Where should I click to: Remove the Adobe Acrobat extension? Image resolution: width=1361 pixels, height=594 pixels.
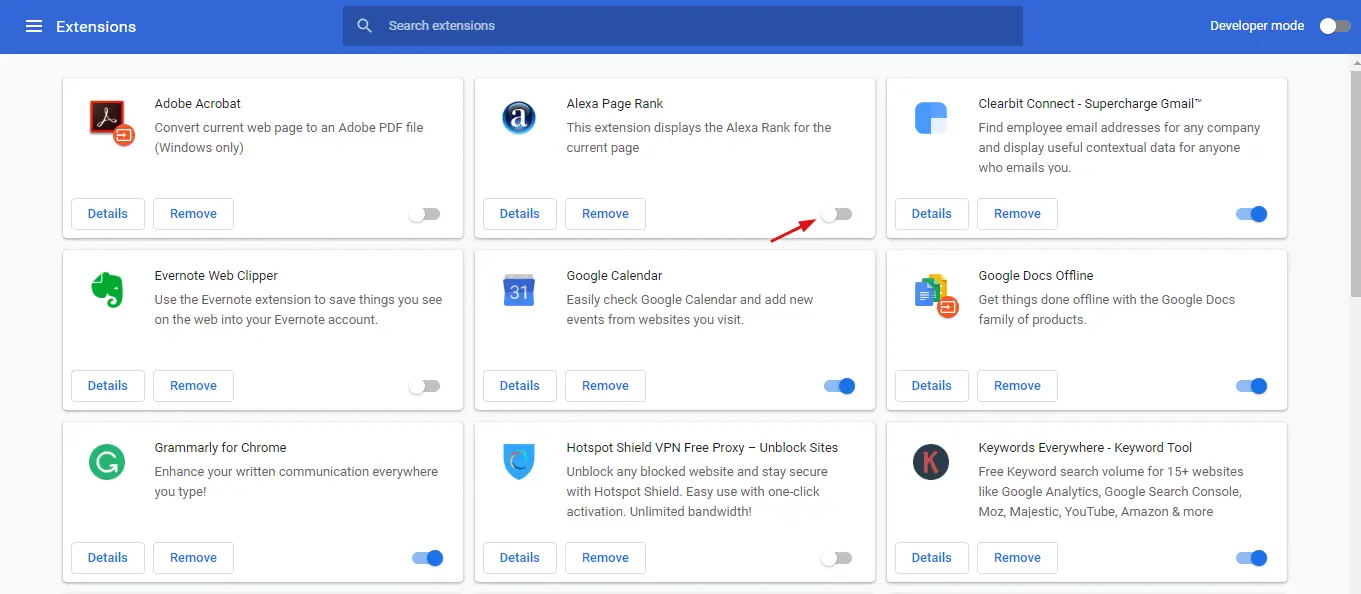coord(194,214)
